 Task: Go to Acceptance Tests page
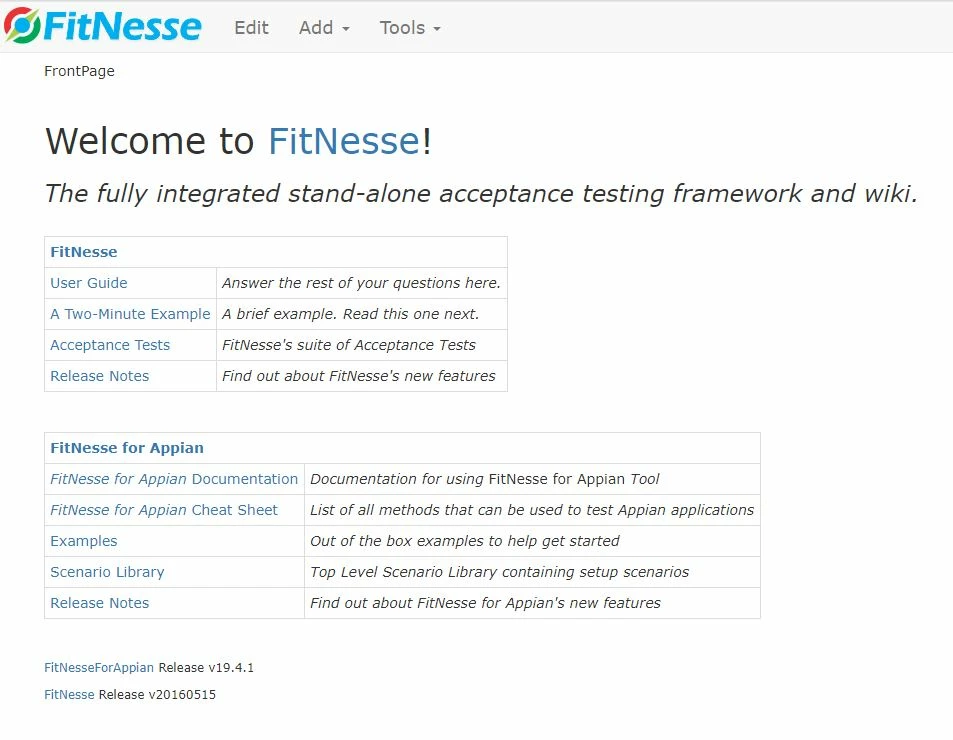(x=110, y=345)
